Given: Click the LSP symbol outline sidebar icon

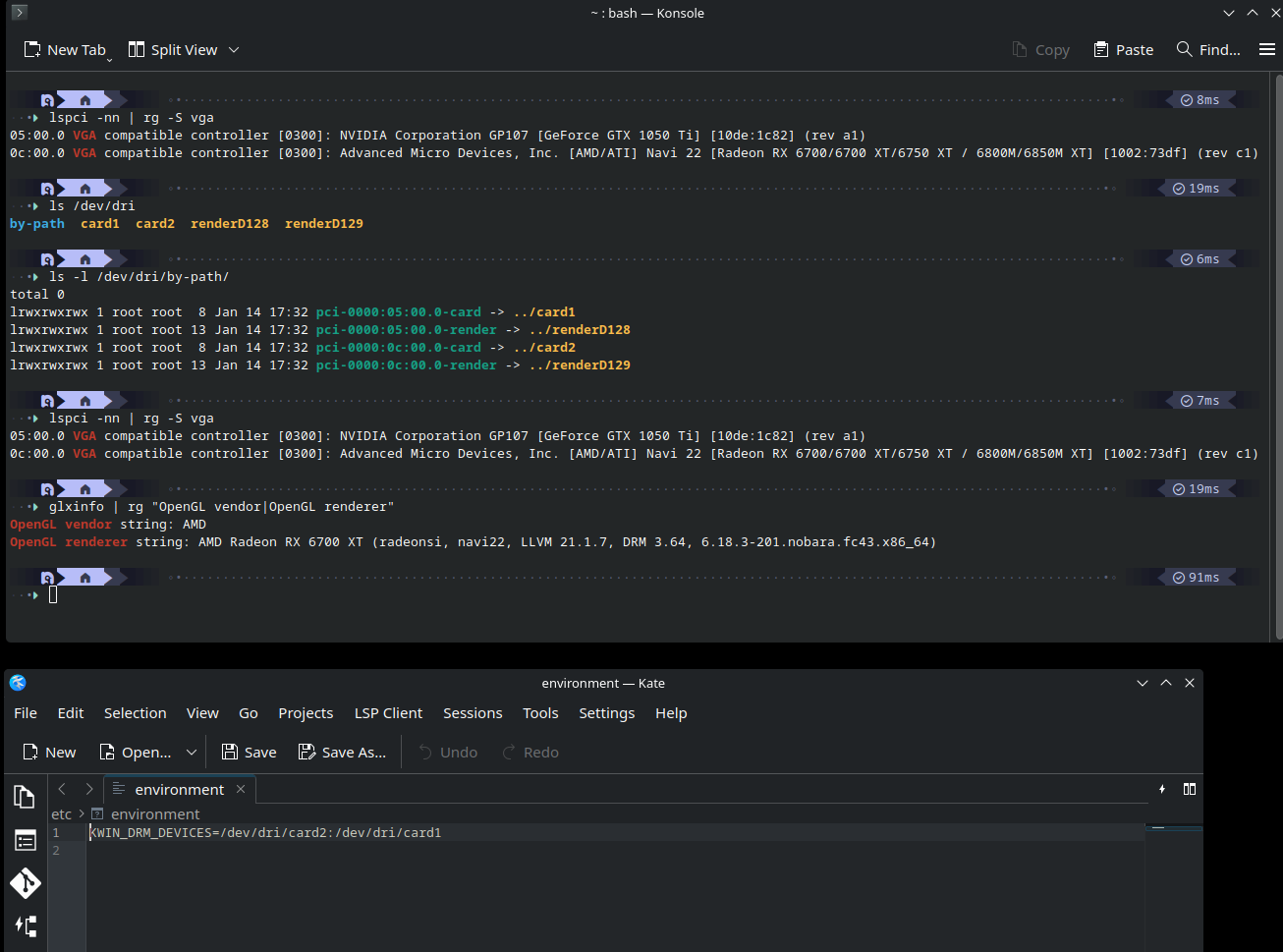Looking at the screenshot, I should point(25,925).
